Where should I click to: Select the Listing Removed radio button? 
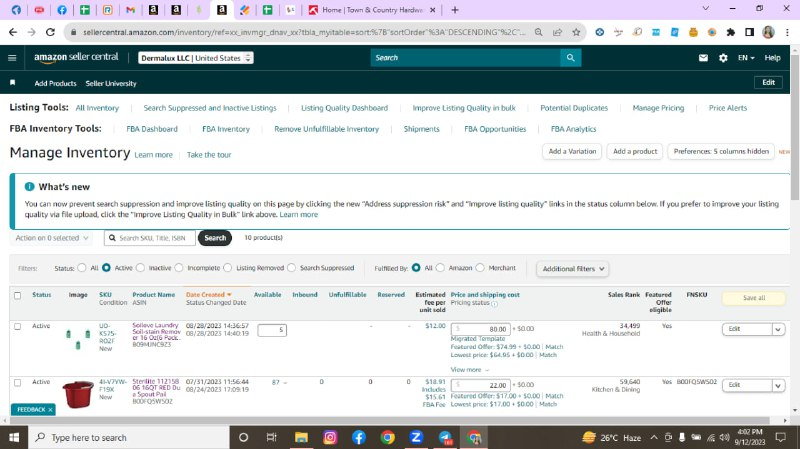click(228, 268)
